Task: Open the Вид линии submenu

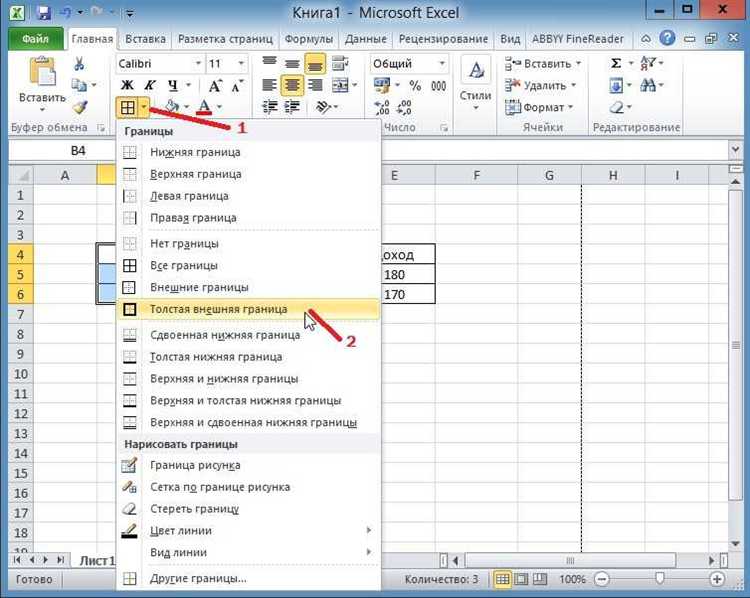Action: (x=248, y=552)
